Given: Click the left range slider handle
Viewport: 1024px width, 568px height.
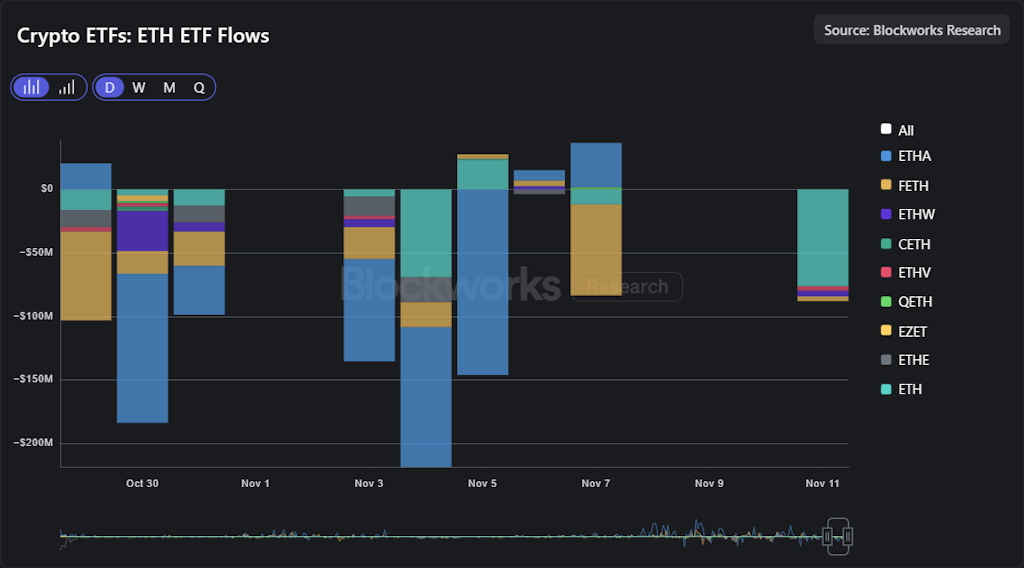Looking at the screenshot, I should [x=828, y=537].
